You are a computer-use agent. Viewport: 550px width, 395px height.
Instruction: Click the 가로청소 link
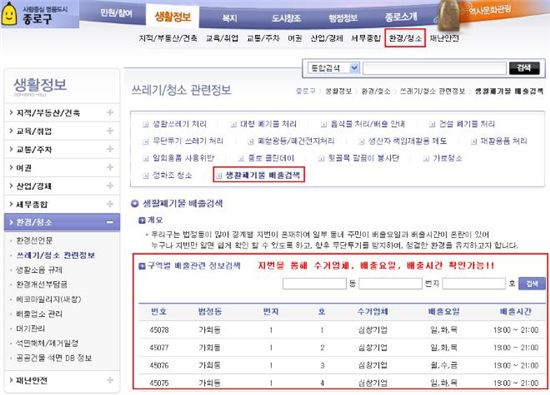443,158
